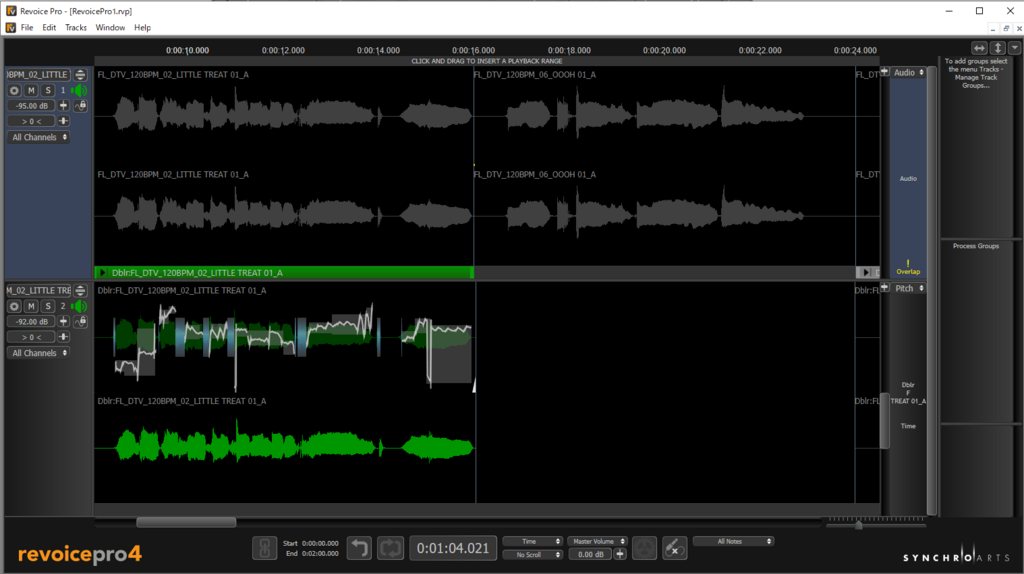The image size is (1024, 574).
Task: Solo track 1
Action: point(48,90)
